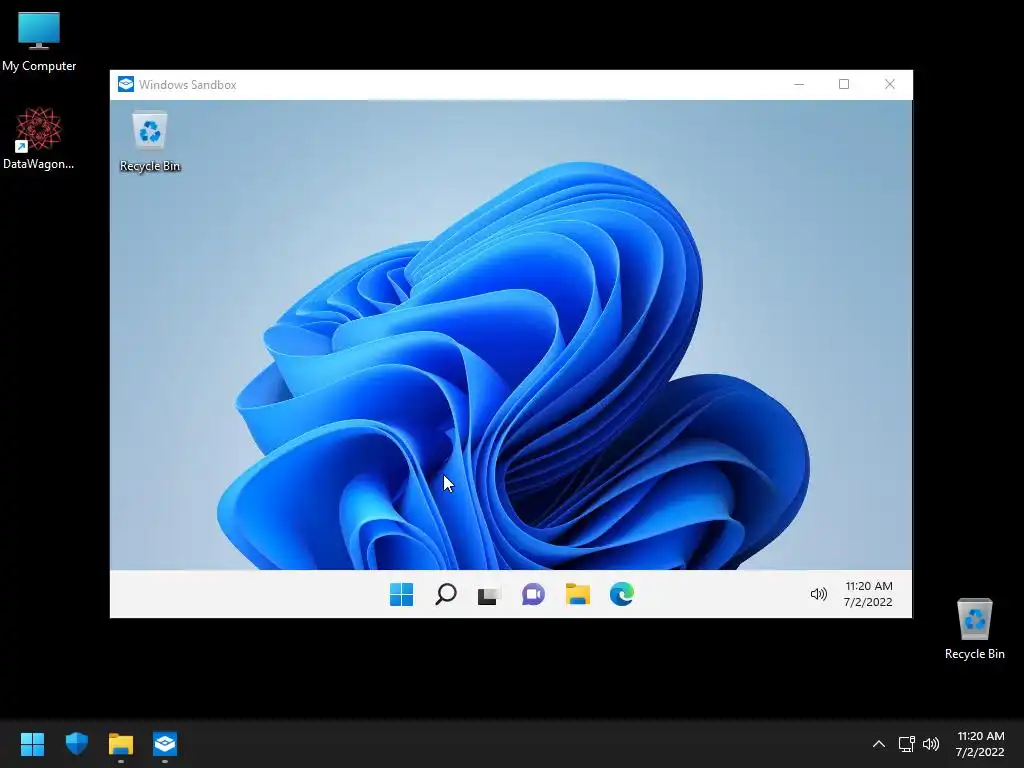The height and width of the screenshot is (768, 1024).
Task: Open the host Start menu
Action: pyautogui.click(x=33, y=743)
